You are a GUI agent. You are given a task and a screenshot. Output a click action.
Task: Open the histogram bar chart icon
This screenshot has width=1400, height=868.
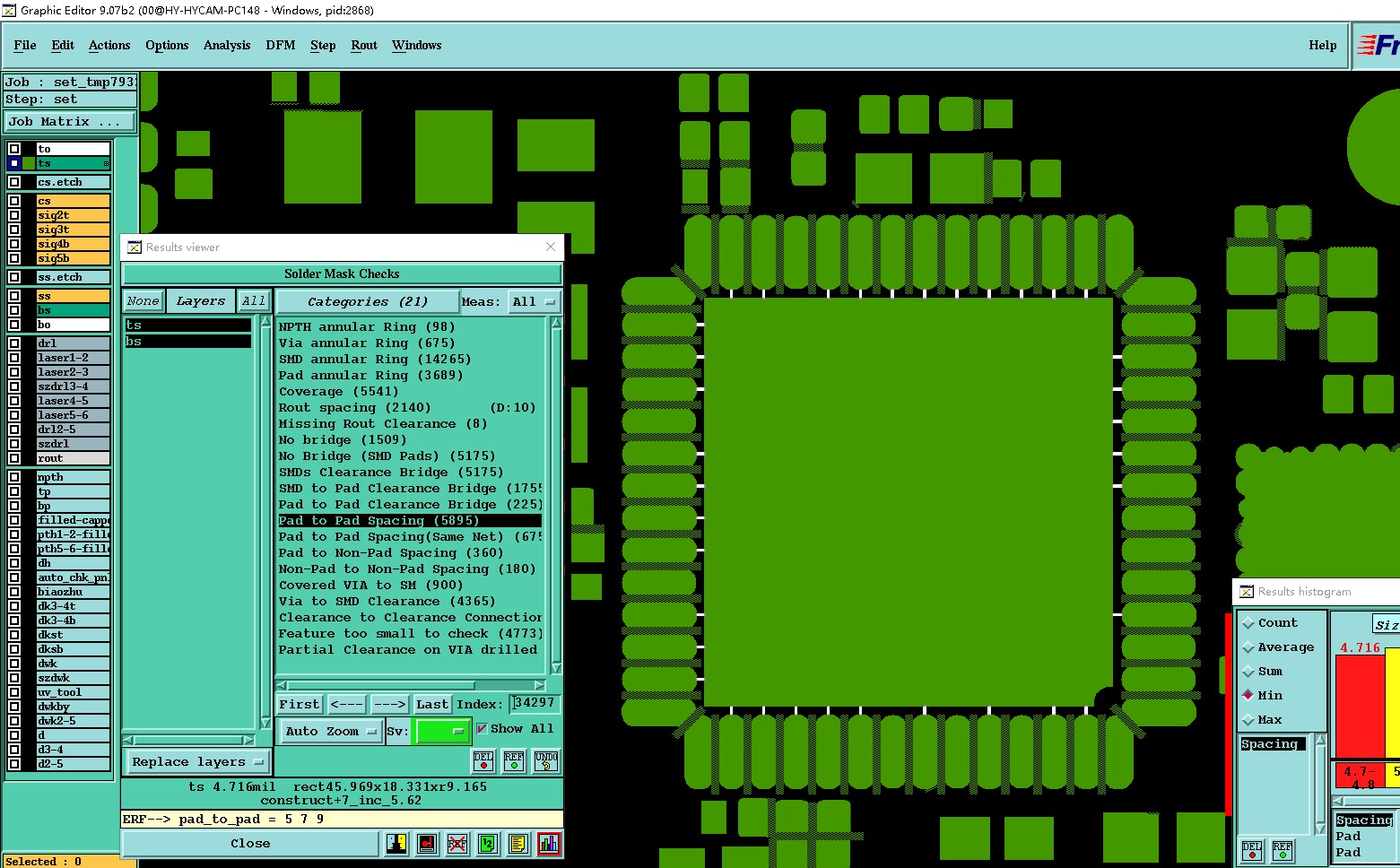pos(548,844)
